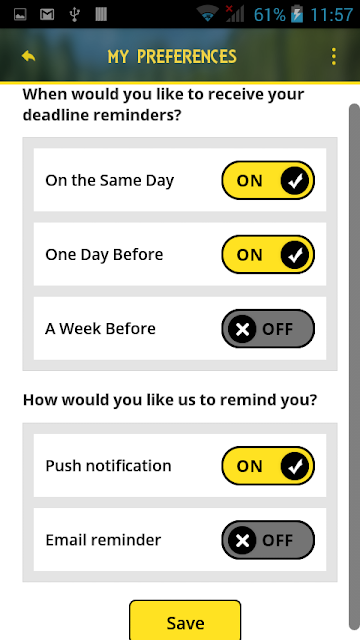Tap the Gmail notification icon in status bar
The height and width of the screenshot is (640, 360).
coord(47,15)
